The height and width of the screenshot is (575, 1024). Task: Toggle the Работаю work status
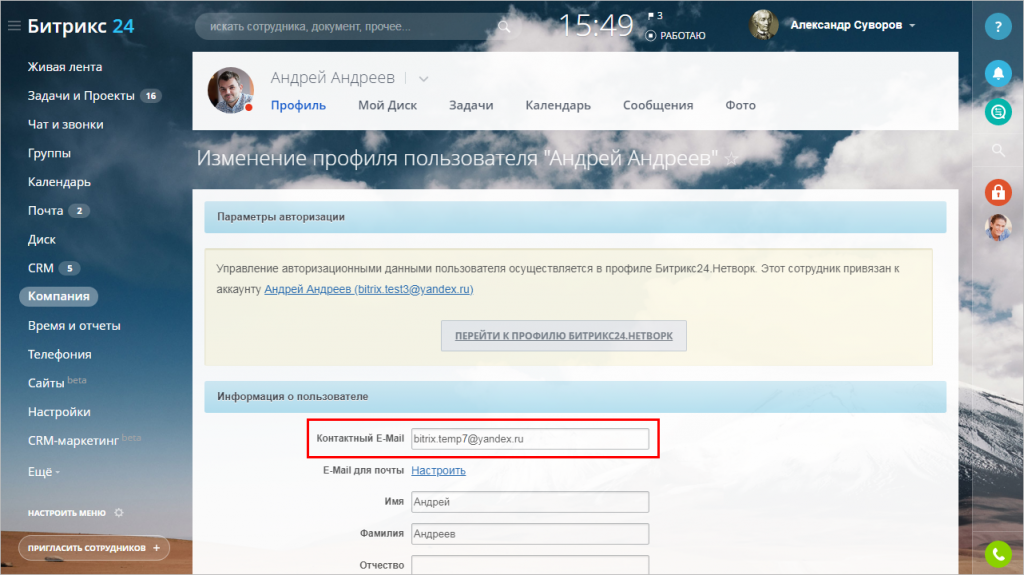click(675, 35)
